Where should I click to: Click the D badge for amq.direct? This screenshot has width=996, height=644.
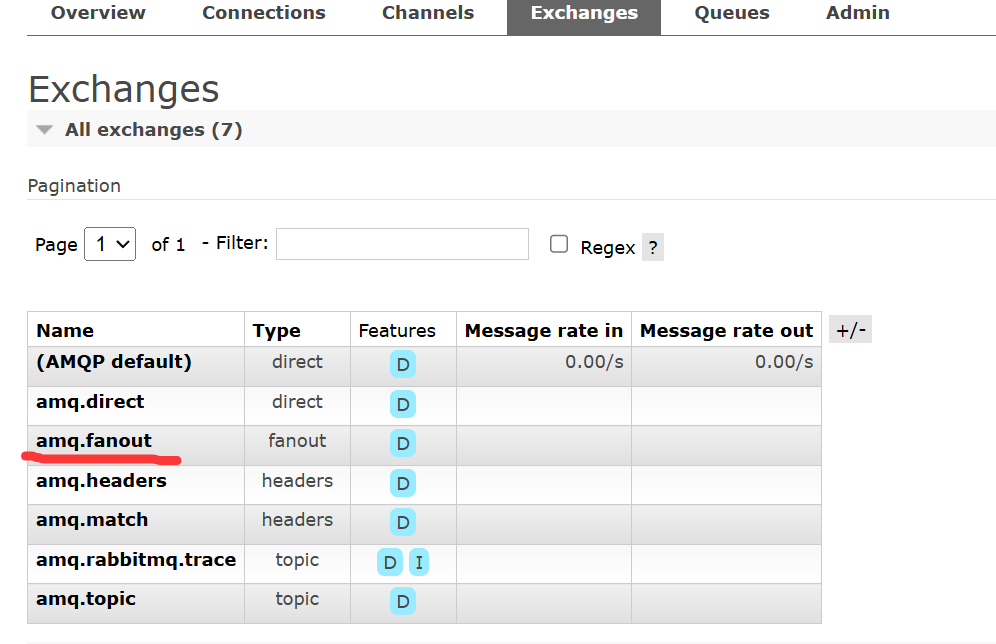[403, 405]
